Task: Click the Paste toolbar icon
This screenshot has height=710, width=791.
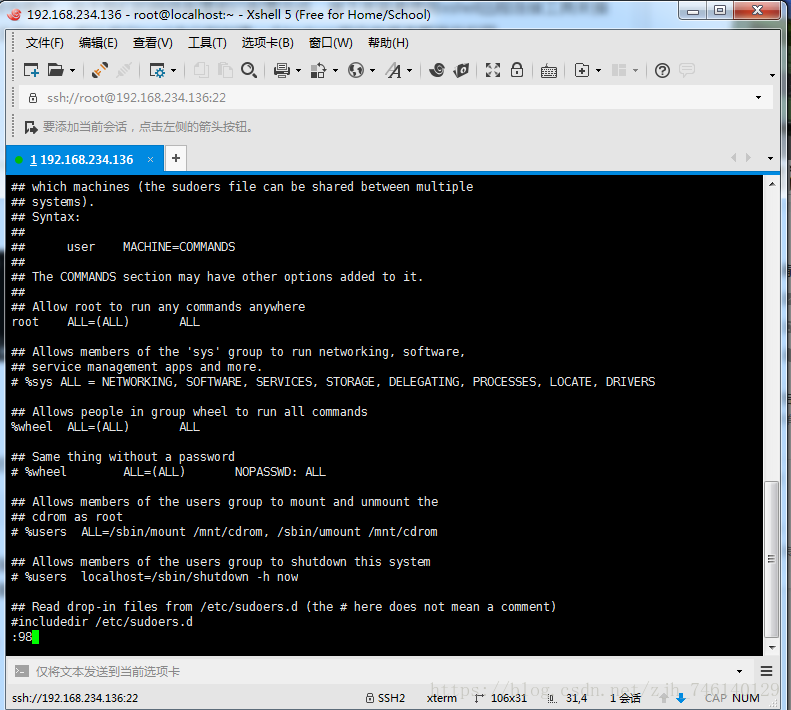Action: click(x=225, y=70)
